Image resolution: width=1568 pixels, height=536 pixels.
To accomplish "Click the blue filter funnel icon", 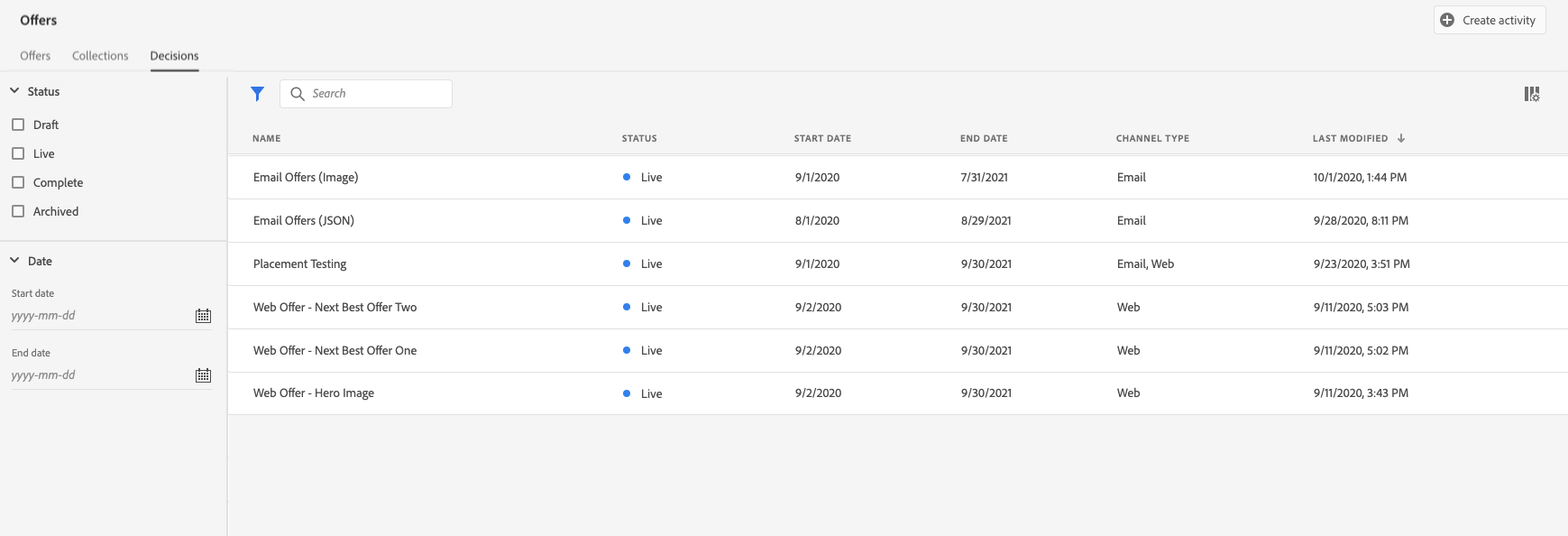I will tap(257, 94).
